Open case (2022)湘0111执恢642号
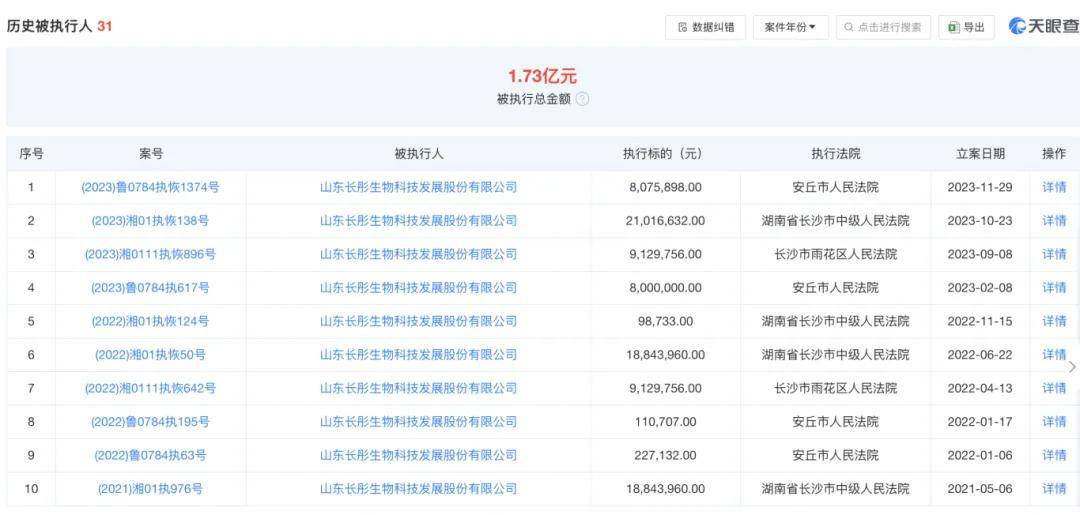This screenshot has width=1080, height=515. pos(150,388)
